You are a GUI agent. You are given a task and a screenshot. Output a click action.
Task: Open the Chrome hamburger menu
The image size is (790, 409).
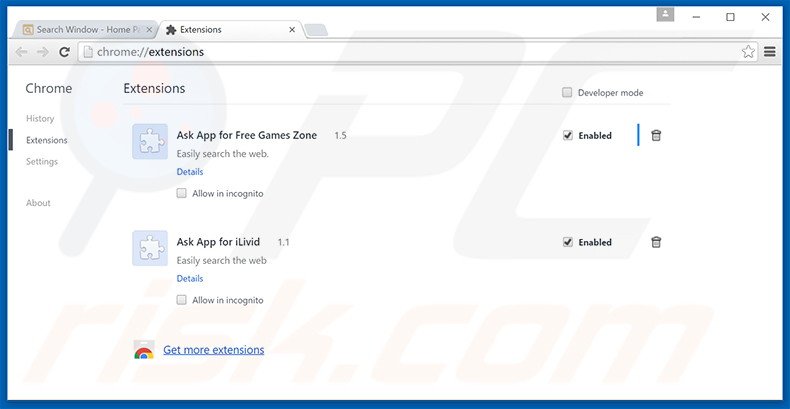(x=769, y=51)
